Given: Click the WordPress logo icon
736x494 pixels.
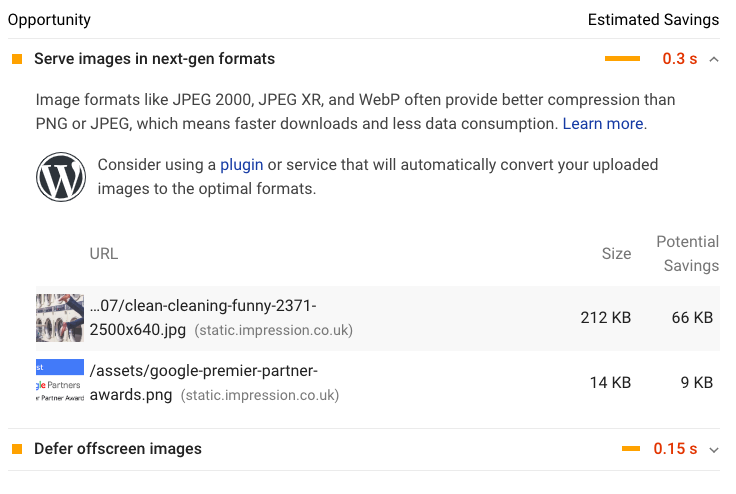Looking at the screenshot, I should tap(61, 177).
